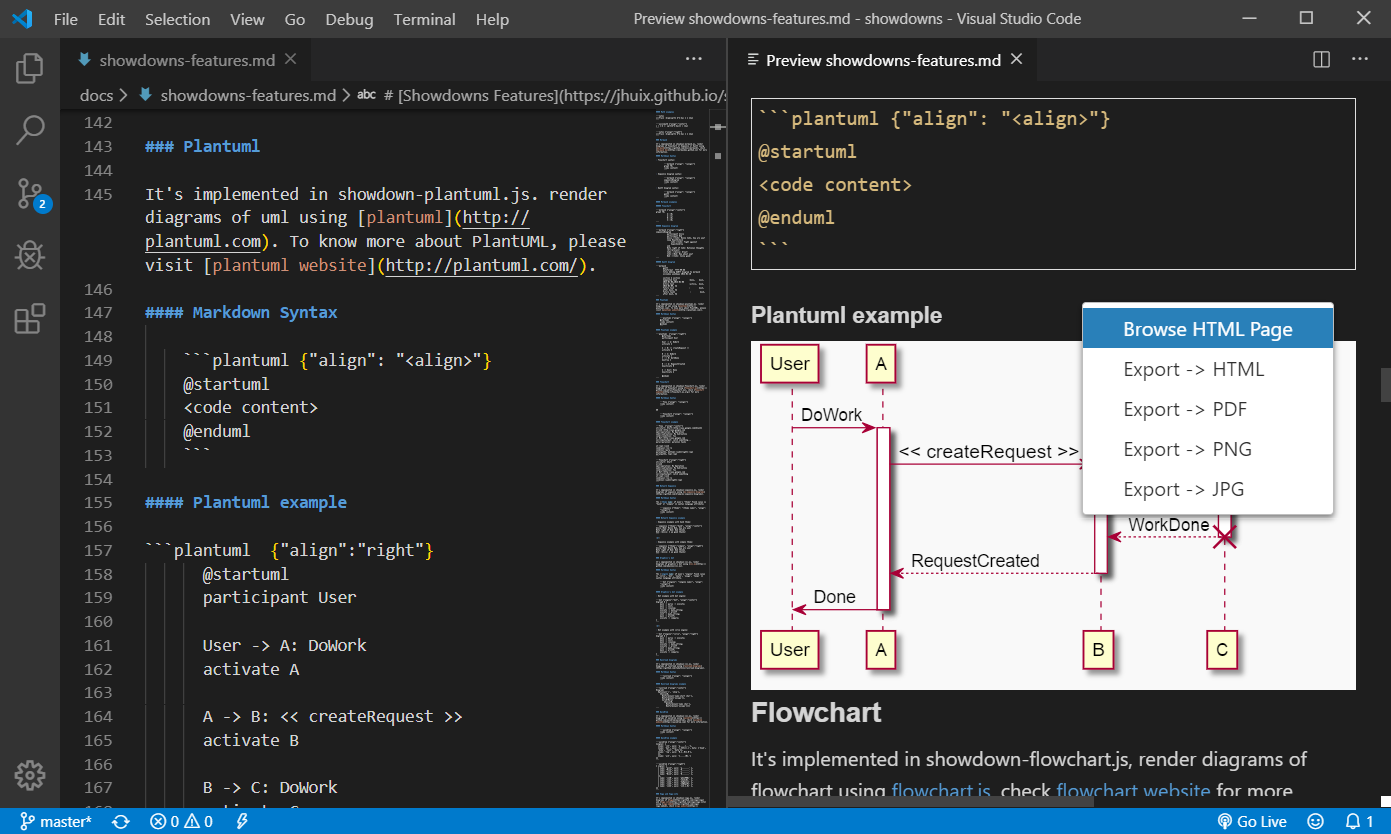Open the flowchart website link
This screenshot has height=834, width=1391.
coord(1133,790)
